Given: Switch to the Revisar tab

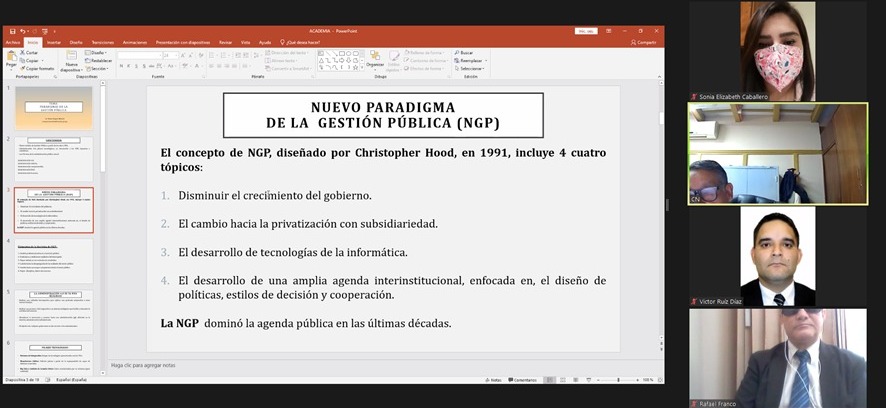Looking at the screenshot, I should [x=225, y=42].
